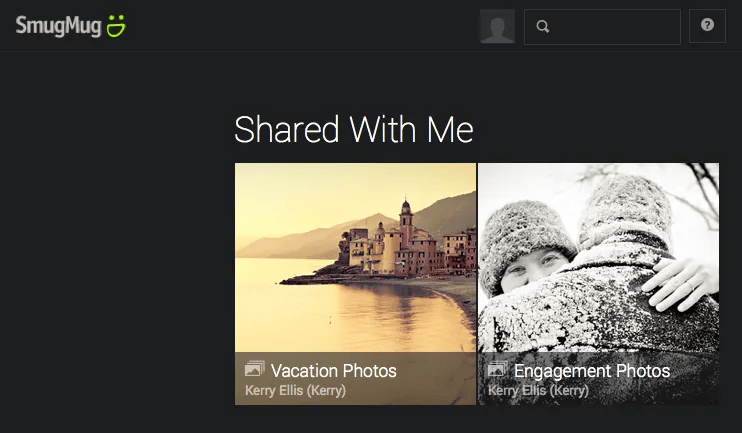Image resolution: width=742 pixels, height=433 pixels.
Task: Click the magnifying glass search icon
Action: [543, 27]
